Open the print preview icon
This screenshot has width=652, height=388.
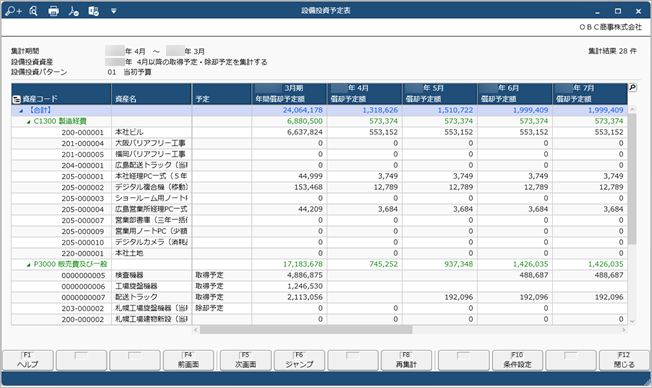(x=34, y=11)
